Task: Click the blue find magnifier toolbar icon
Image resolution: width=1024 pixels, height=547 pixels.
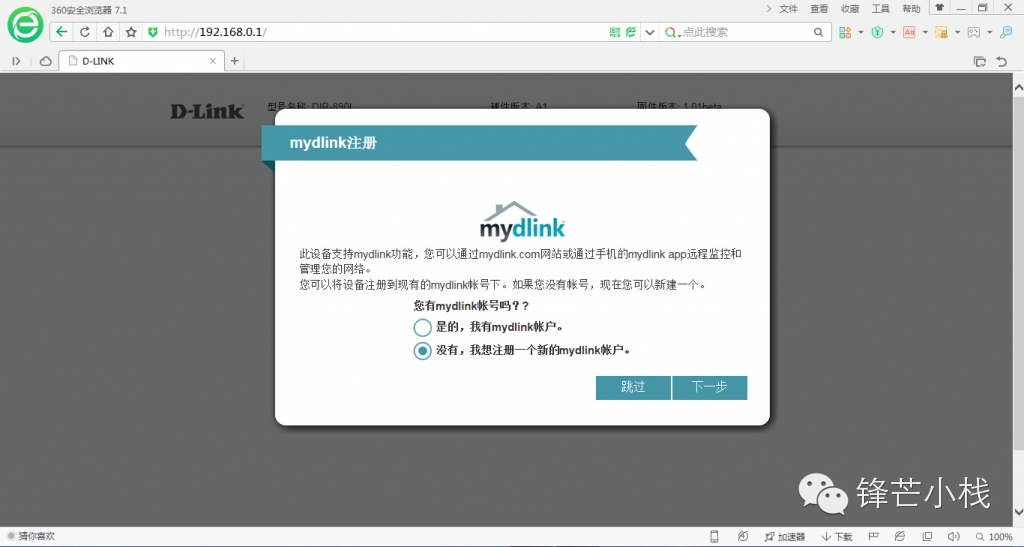Action: pos(1006,32)
